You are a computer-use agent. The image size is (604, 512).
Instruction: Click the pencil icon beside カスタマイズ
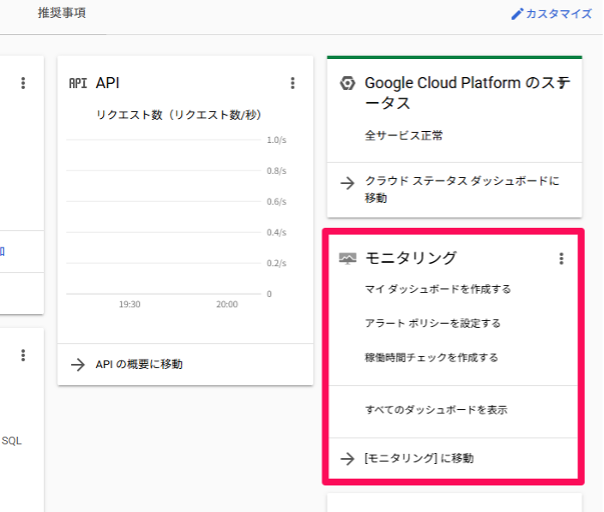click(x=517, y=14)
